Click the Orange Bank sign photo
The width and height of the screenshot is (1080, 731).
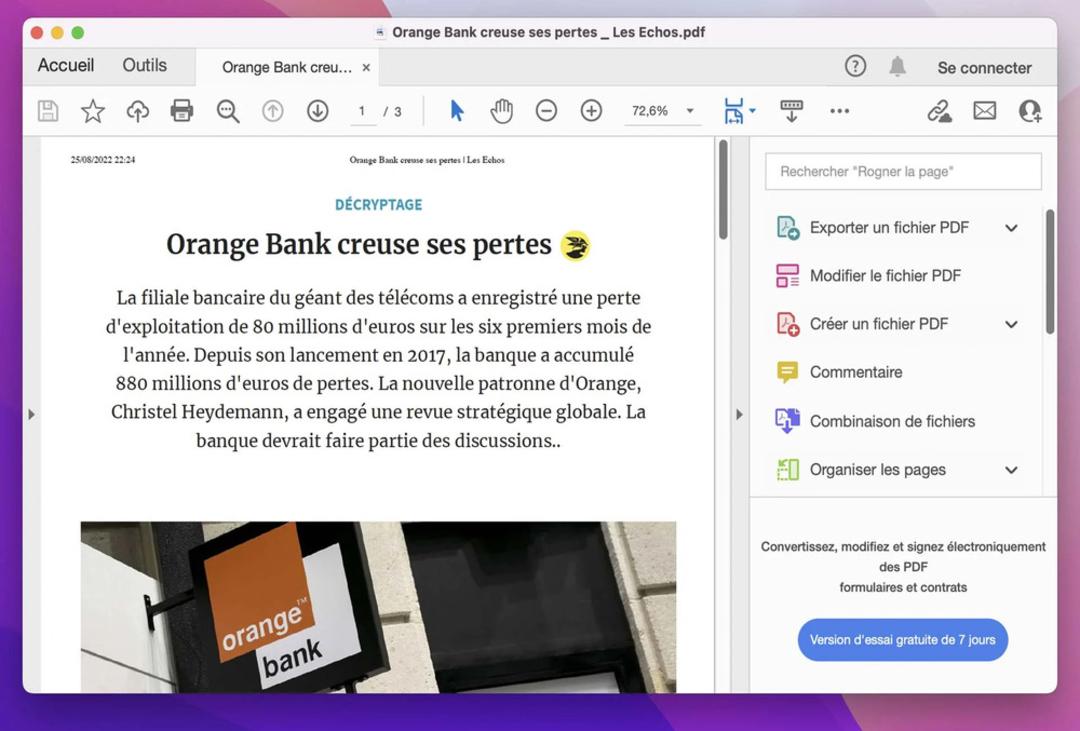click(x=378, y=606)
